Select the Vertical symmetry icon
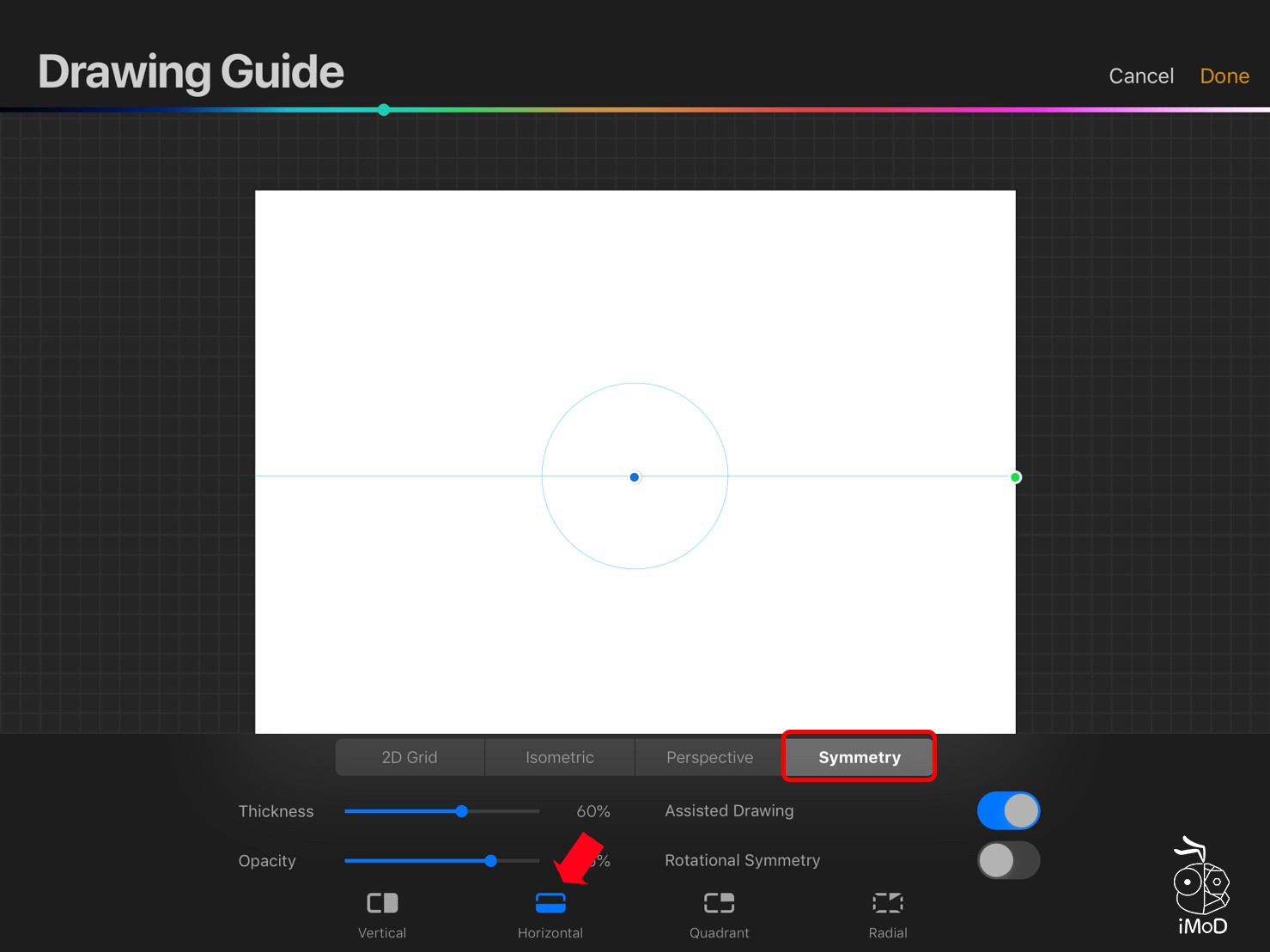1270x952 pixels. coord(382,903)
